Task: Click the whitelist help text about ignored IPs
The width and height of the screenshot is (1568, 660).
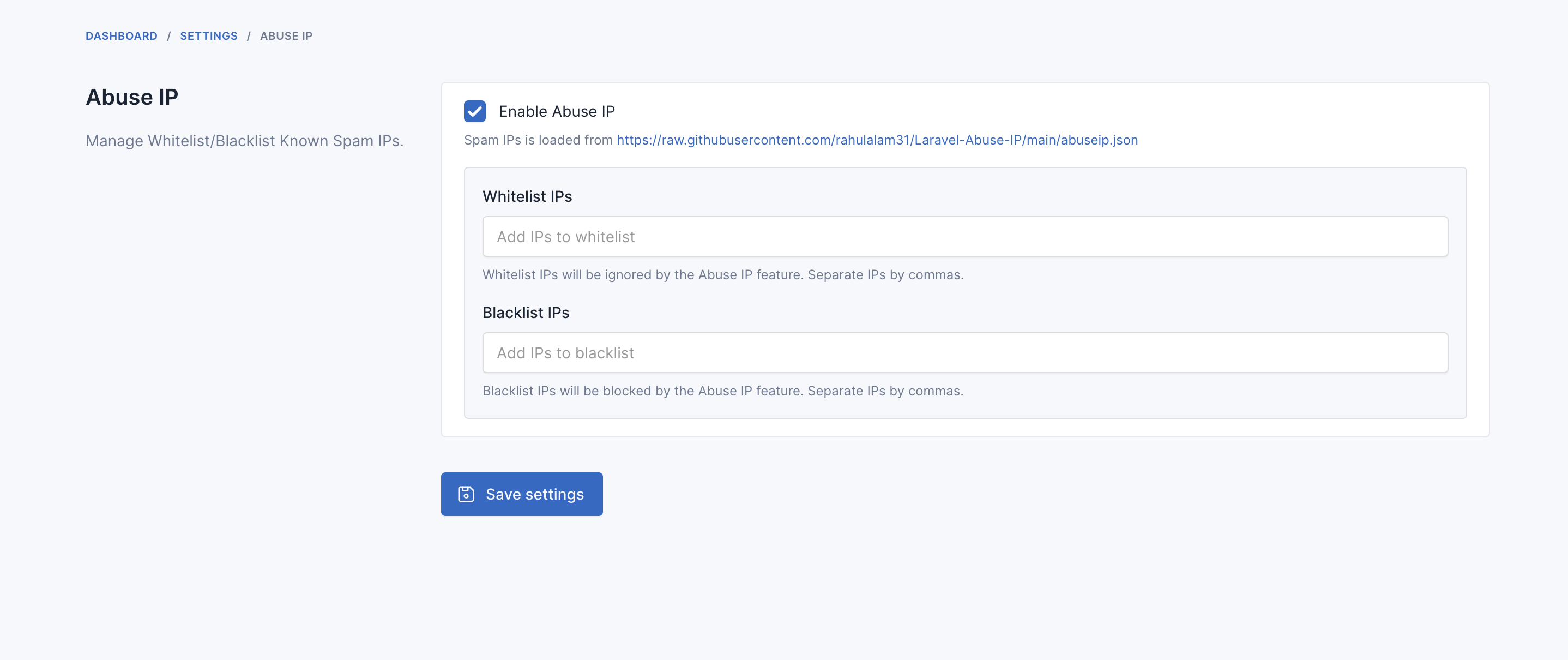Action: coord(722,274)
